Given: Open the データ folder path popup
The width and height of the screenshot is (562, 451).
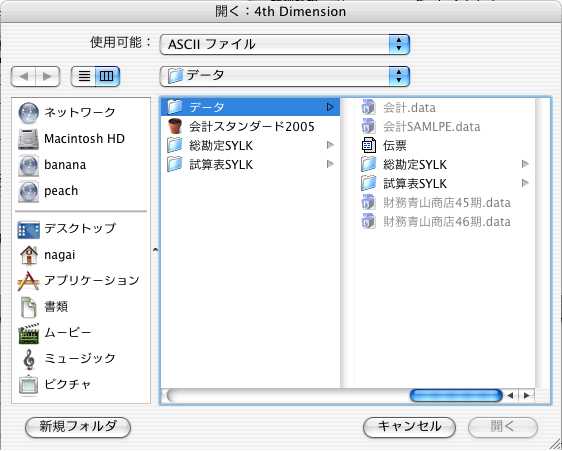Looking at the screenshot, I should 285,76.
